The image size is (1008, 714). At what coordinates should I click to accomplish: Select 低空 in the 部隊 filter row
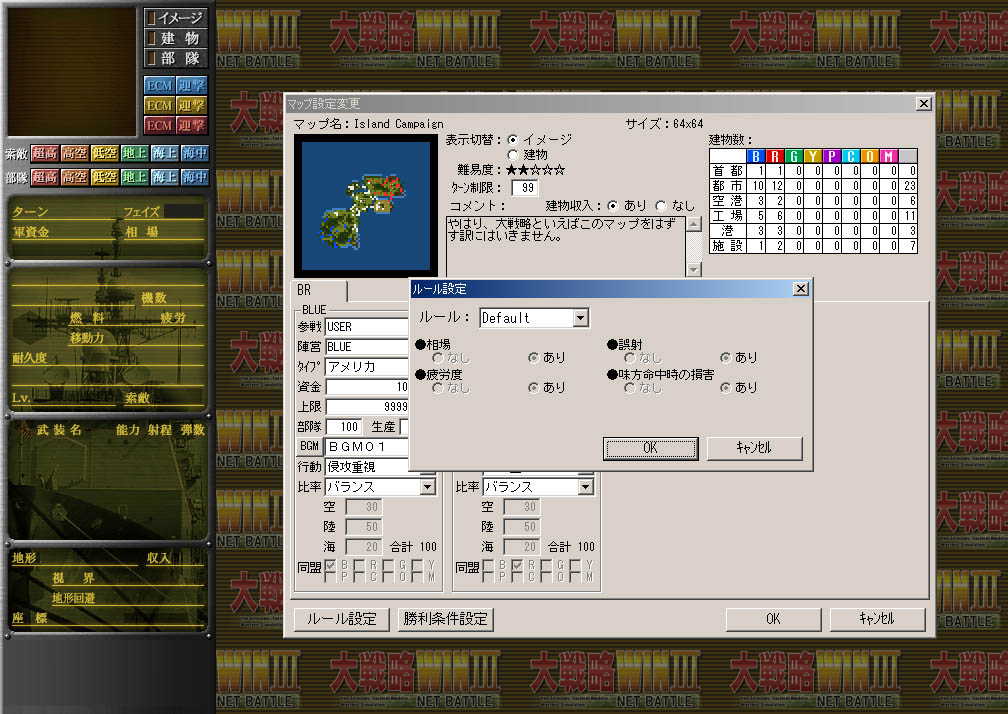tap(104, 177)
